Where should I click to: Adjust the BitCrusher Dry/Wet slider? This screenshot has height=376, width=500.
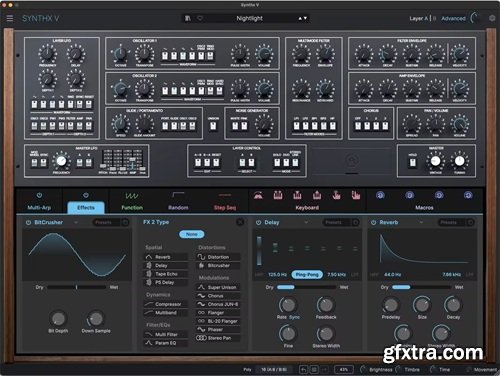(76, 287)
